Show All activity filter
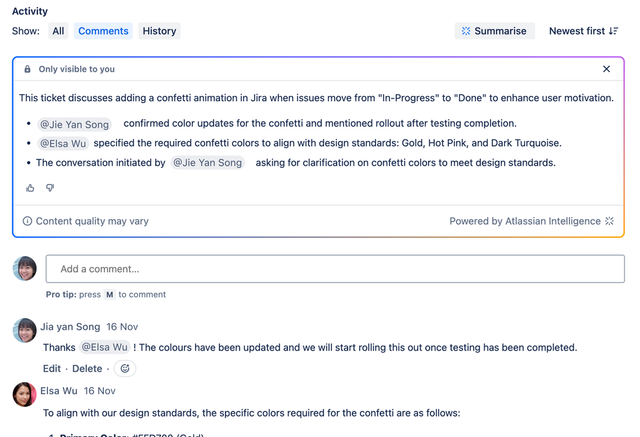The height and width of the screenshot is (437, 640). (x=58, y=31)
